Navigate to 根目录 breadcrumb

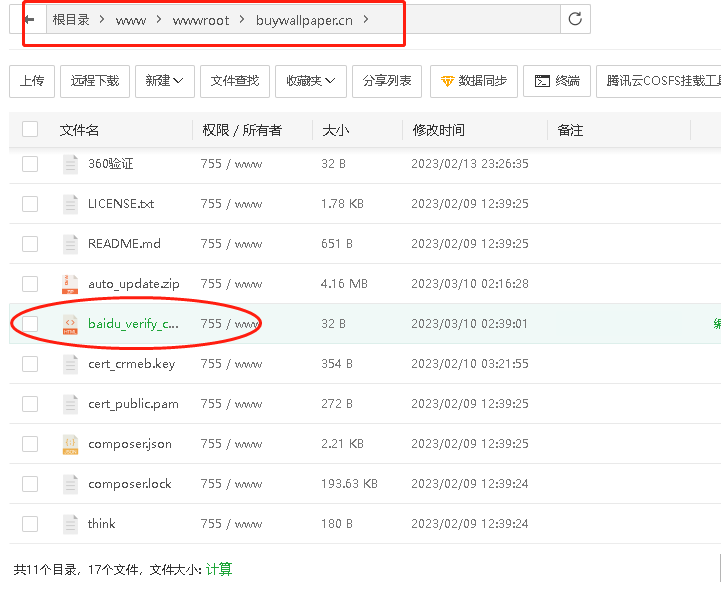(x=71, y=20)
